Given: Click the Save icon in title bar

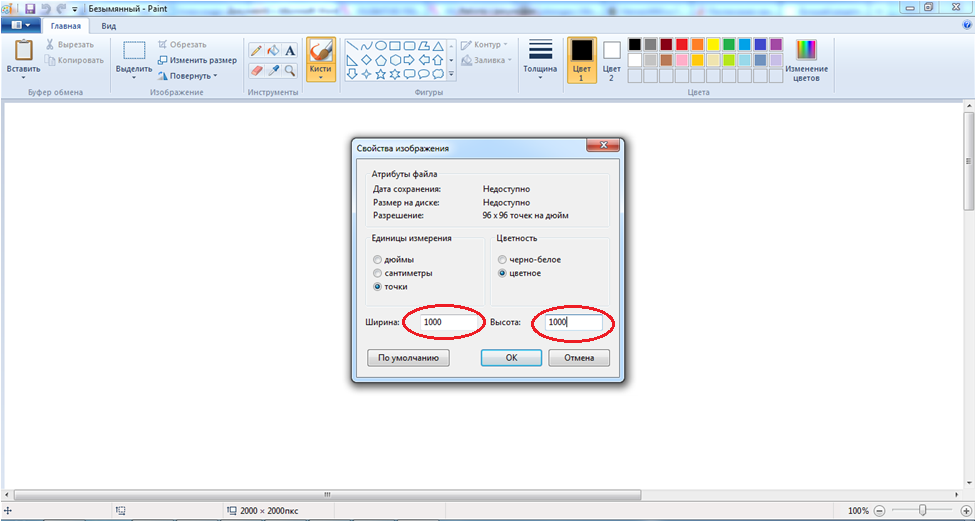Looking at the screenshot, I should (x=30, y=9).
